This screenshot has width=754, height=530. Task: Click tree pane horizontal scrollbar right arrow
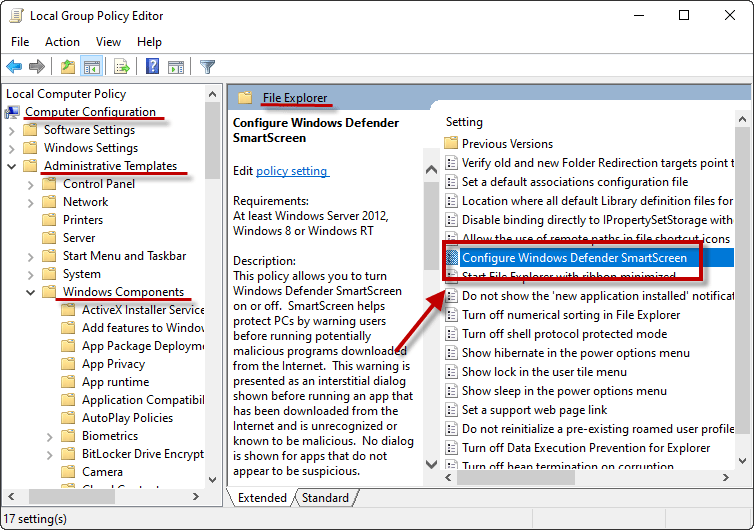196,496
